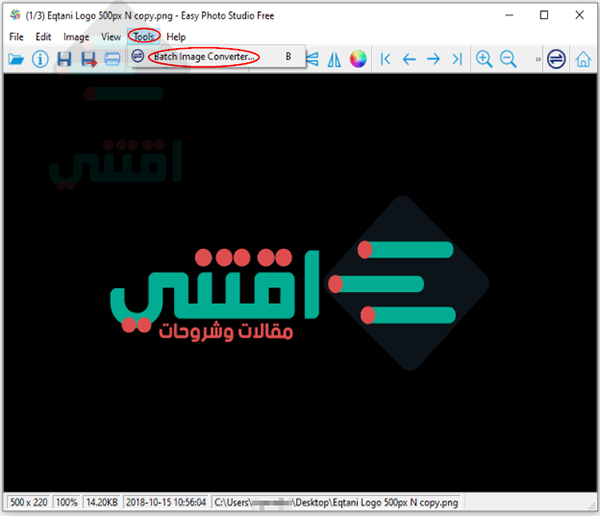The height and width of the screenshot is (516, 600).
Task: Click the Save As icon with red arrow
Action: [x=89, y=60]
